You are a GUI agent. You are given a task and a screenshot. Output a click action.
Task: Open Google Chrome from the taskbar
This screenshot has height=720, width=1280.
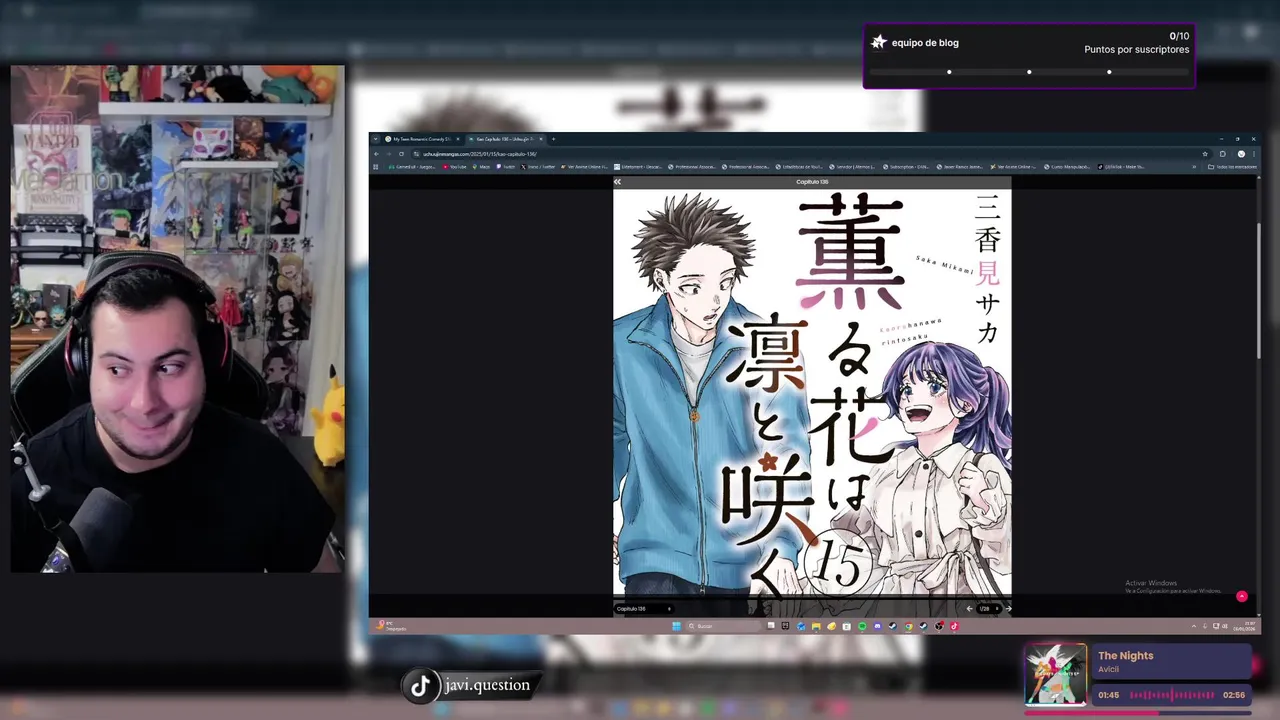tap(908, 626)
